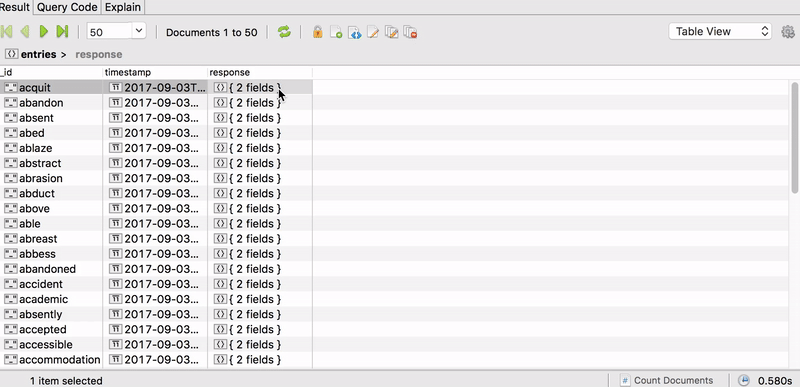Click the Count Documents button
Image resolution: width=800 pixels, height=387 pixels.
click(667, 380)
